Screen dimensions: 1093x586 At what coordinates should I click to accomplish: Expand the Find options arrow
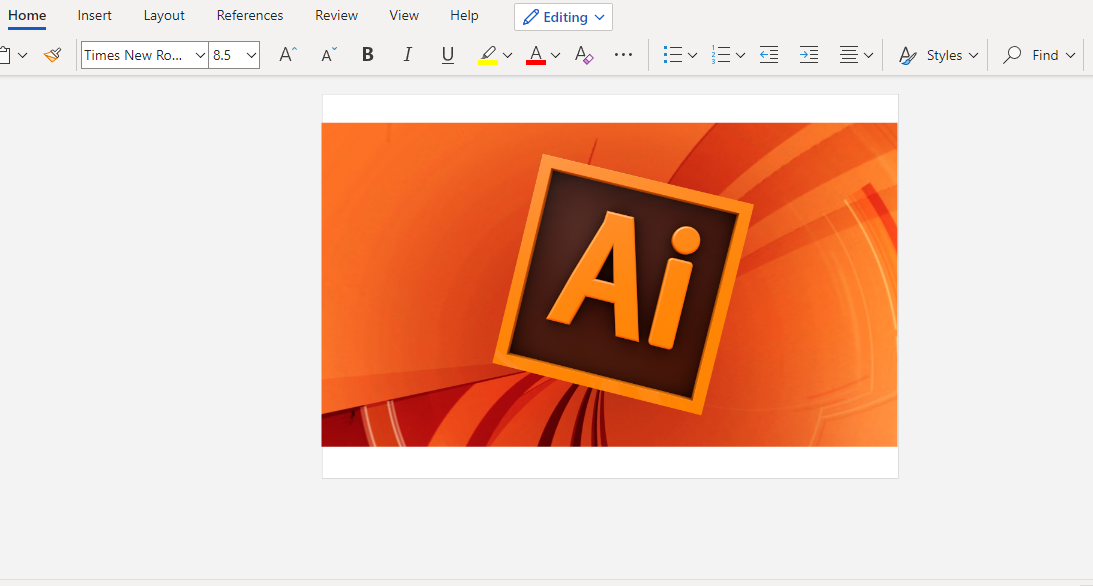pyautogui.click(x=1071, y=55)
